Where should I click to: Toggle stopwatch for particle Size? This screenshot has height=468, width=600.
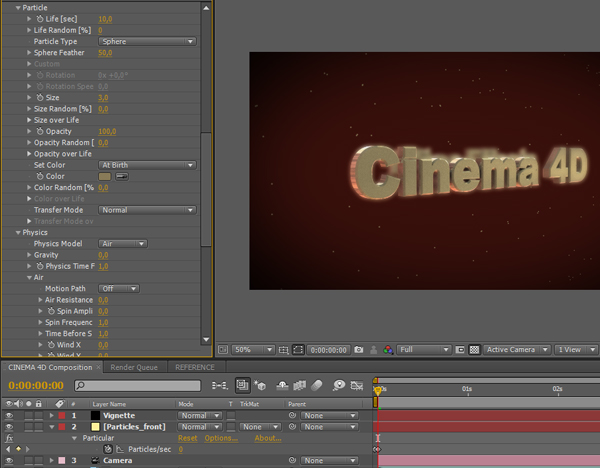[x=40, y=98]
